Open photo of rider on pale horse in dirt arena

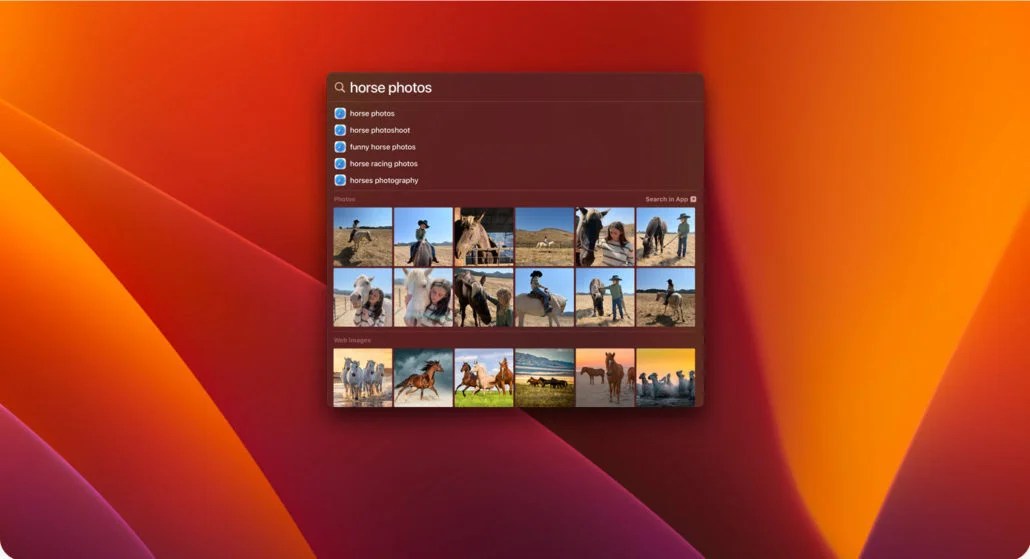pos(665,297)
